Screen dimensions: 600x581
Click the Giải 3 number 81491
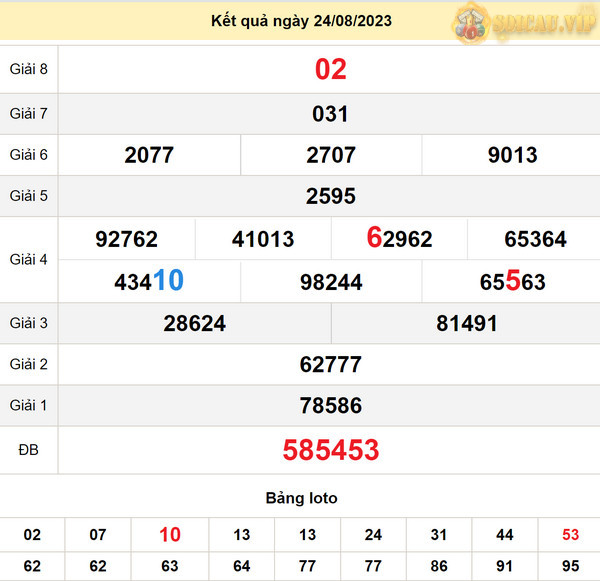coord(466,324)
